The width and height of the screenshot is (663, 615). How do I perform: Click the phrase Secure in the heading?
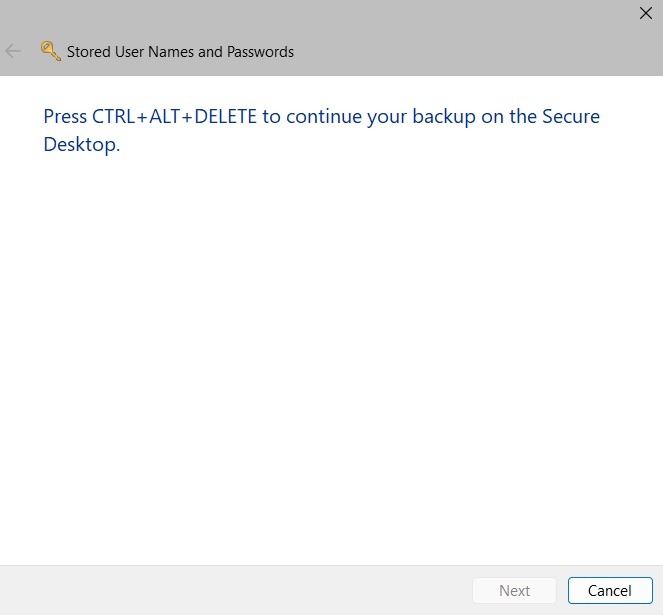pos(571,116)
